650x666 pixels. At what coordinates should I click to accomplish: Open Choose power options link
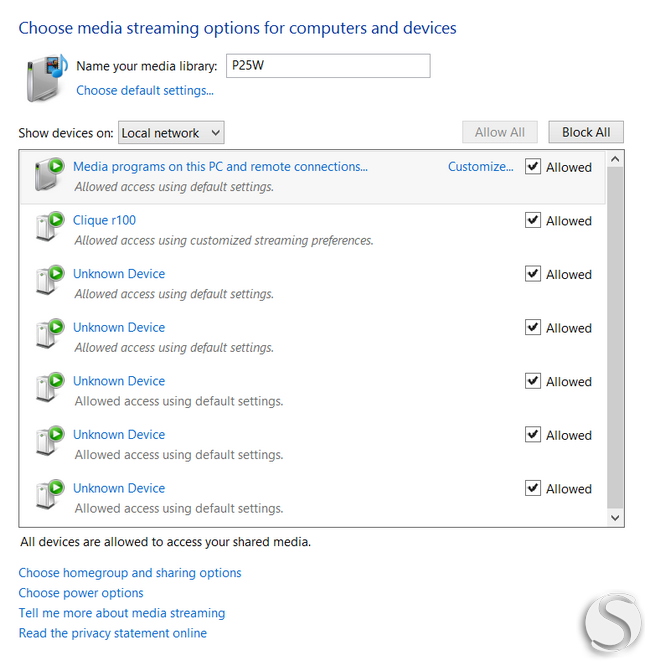click(x=81, y=593)
